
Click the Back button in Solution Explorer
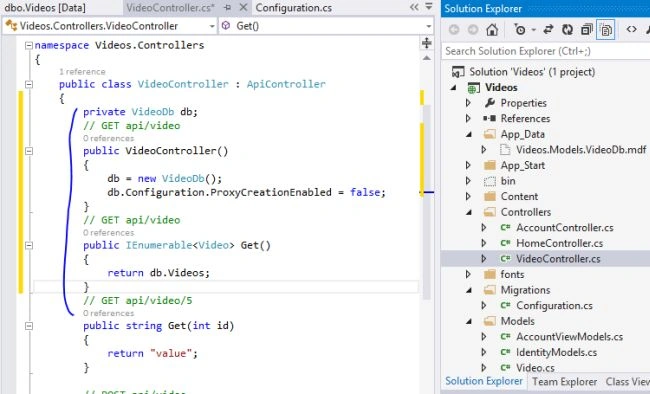point(454,30)
